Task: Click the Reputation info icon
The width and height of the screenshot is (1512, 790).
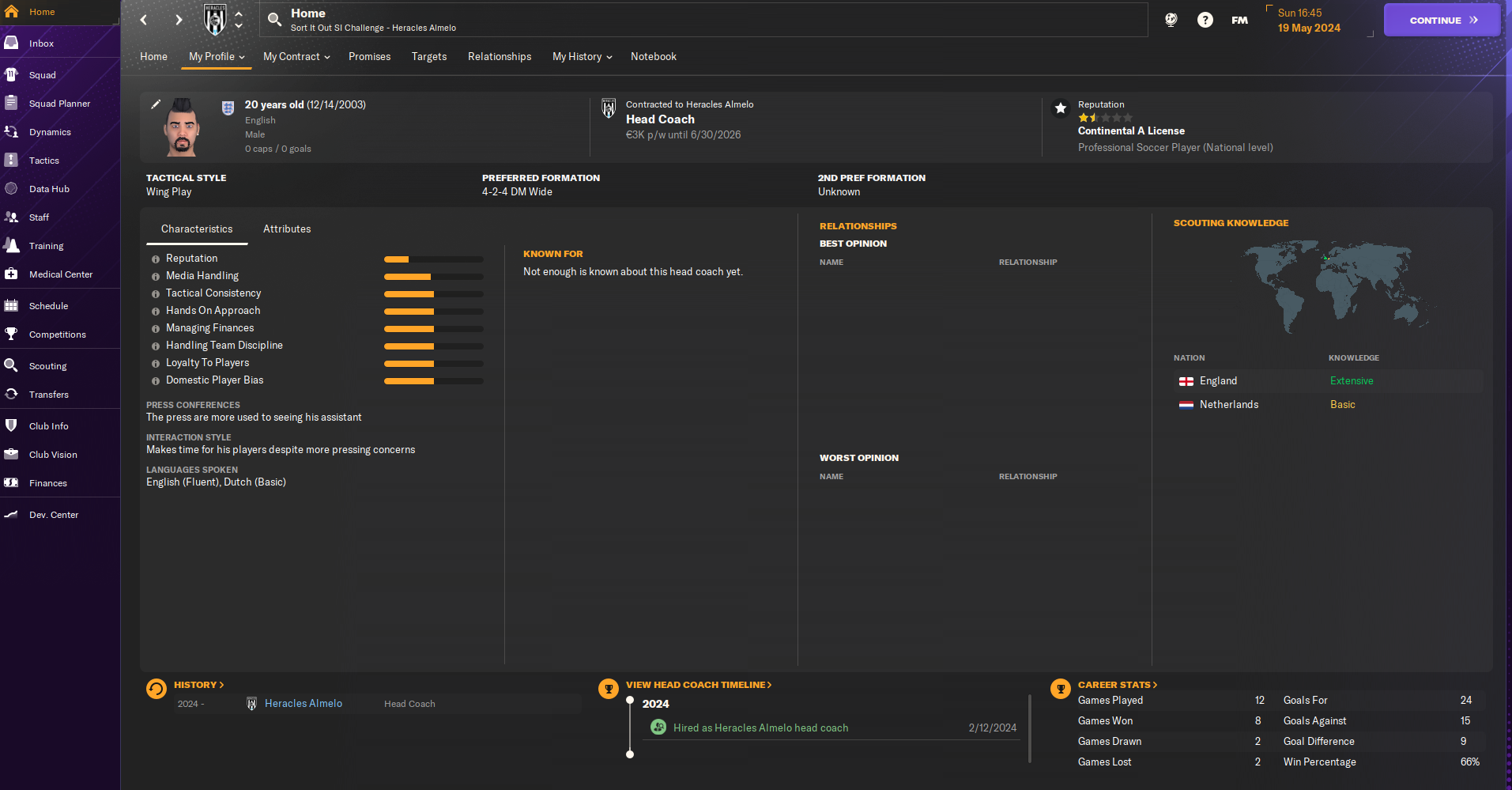Action: [156, 259]
